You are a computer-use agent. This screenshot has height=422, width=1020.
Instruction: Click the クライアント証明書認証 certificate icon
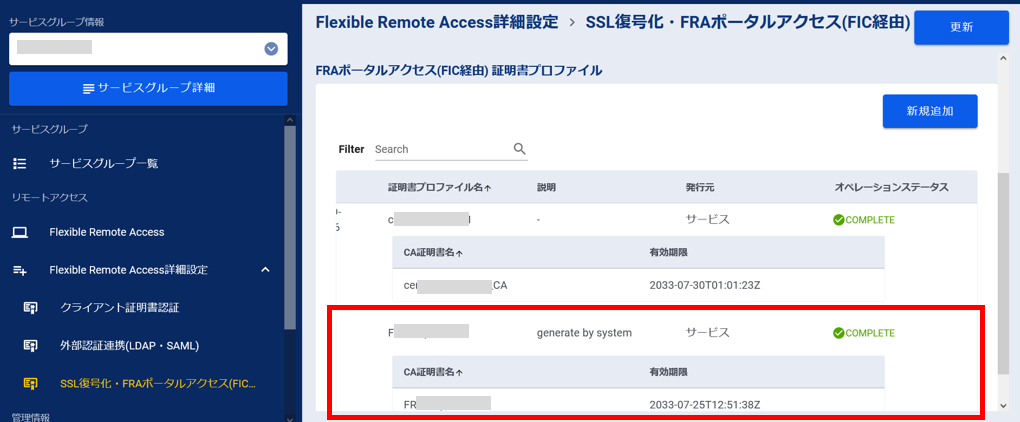(x=31, y=307)
